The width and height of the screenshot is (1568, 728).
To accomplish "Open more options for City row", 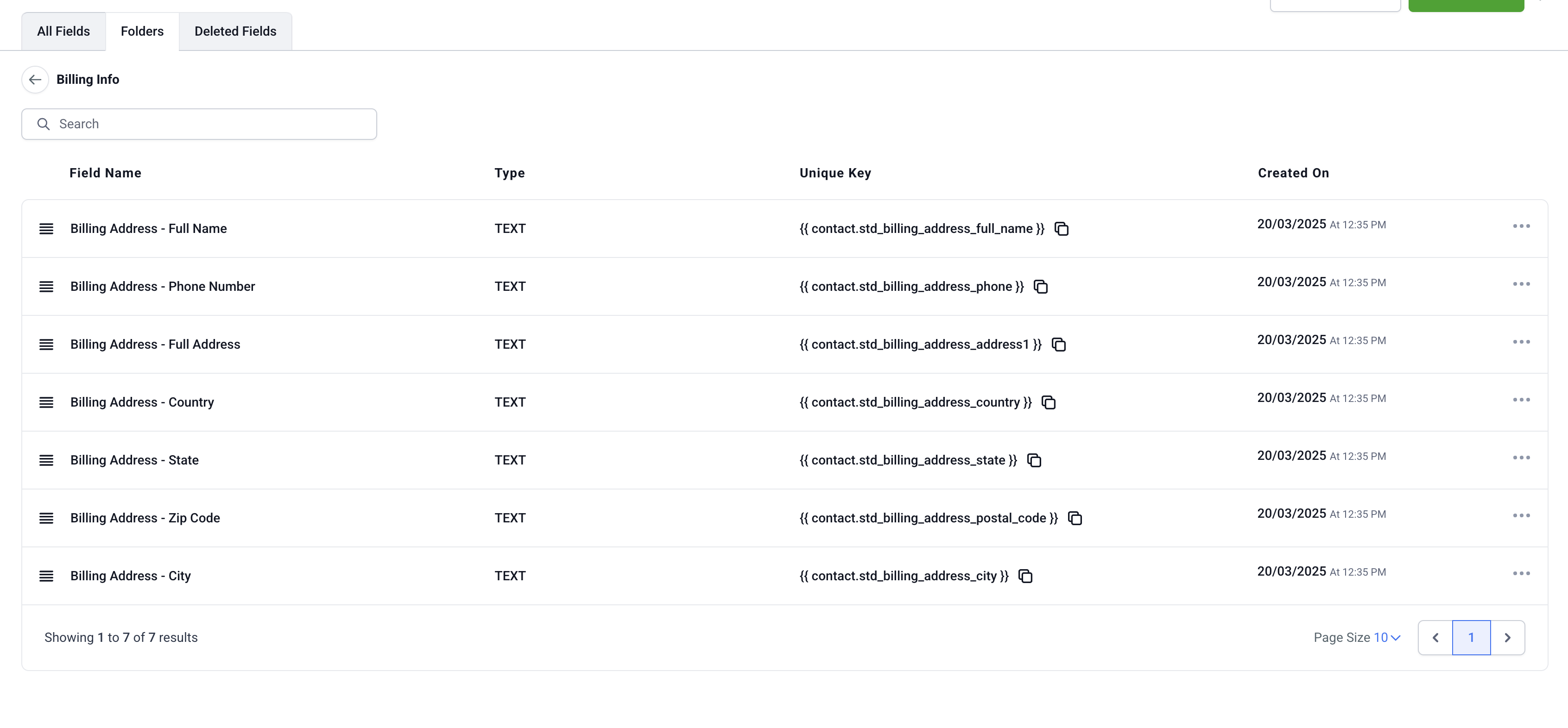I will click(x=1521, y=573).
